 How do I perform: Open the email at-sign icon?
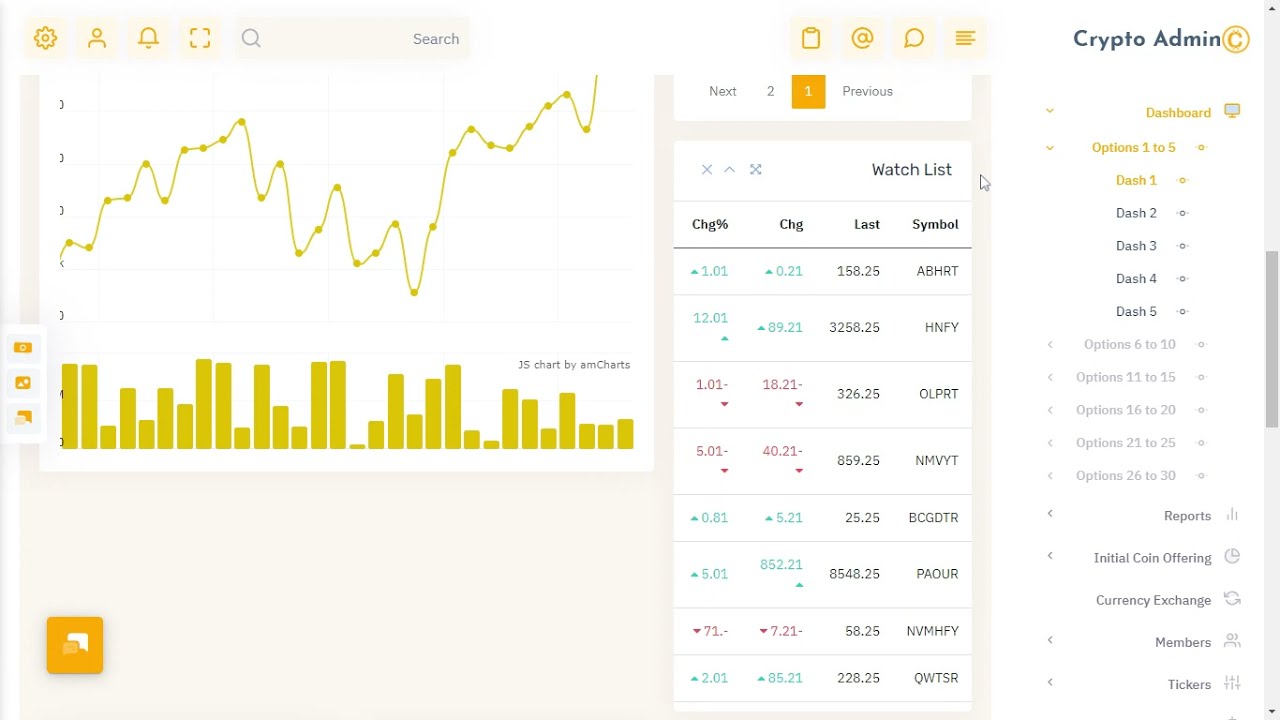click(x=862, y=38)
